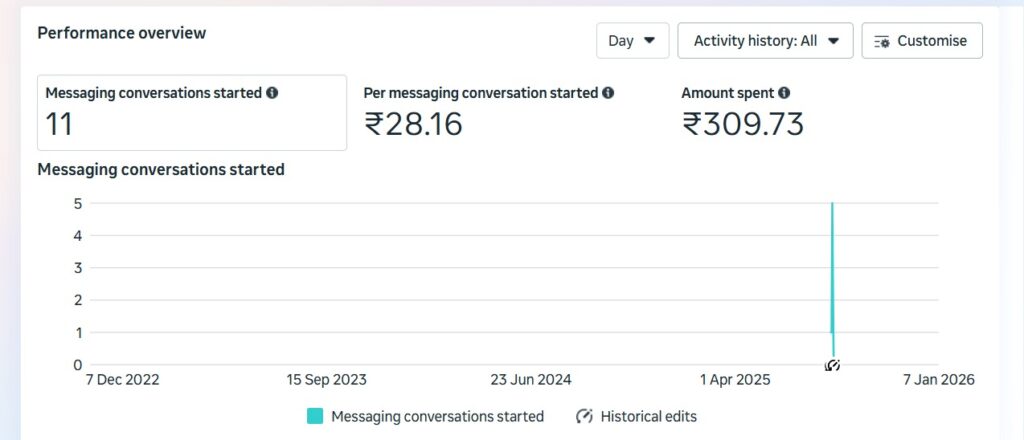This screenshot has height=440, width=1024.
Task: Click the ₹309.73 amount value
Action: tap(742, 124)
